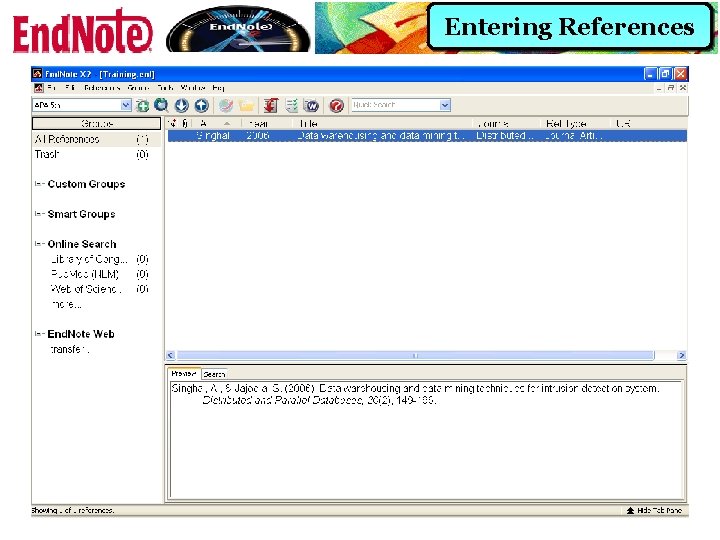Viewport: 720px width, 540px height.
Task: Switch to the Search tab
Action: click(x=214, y=374)
